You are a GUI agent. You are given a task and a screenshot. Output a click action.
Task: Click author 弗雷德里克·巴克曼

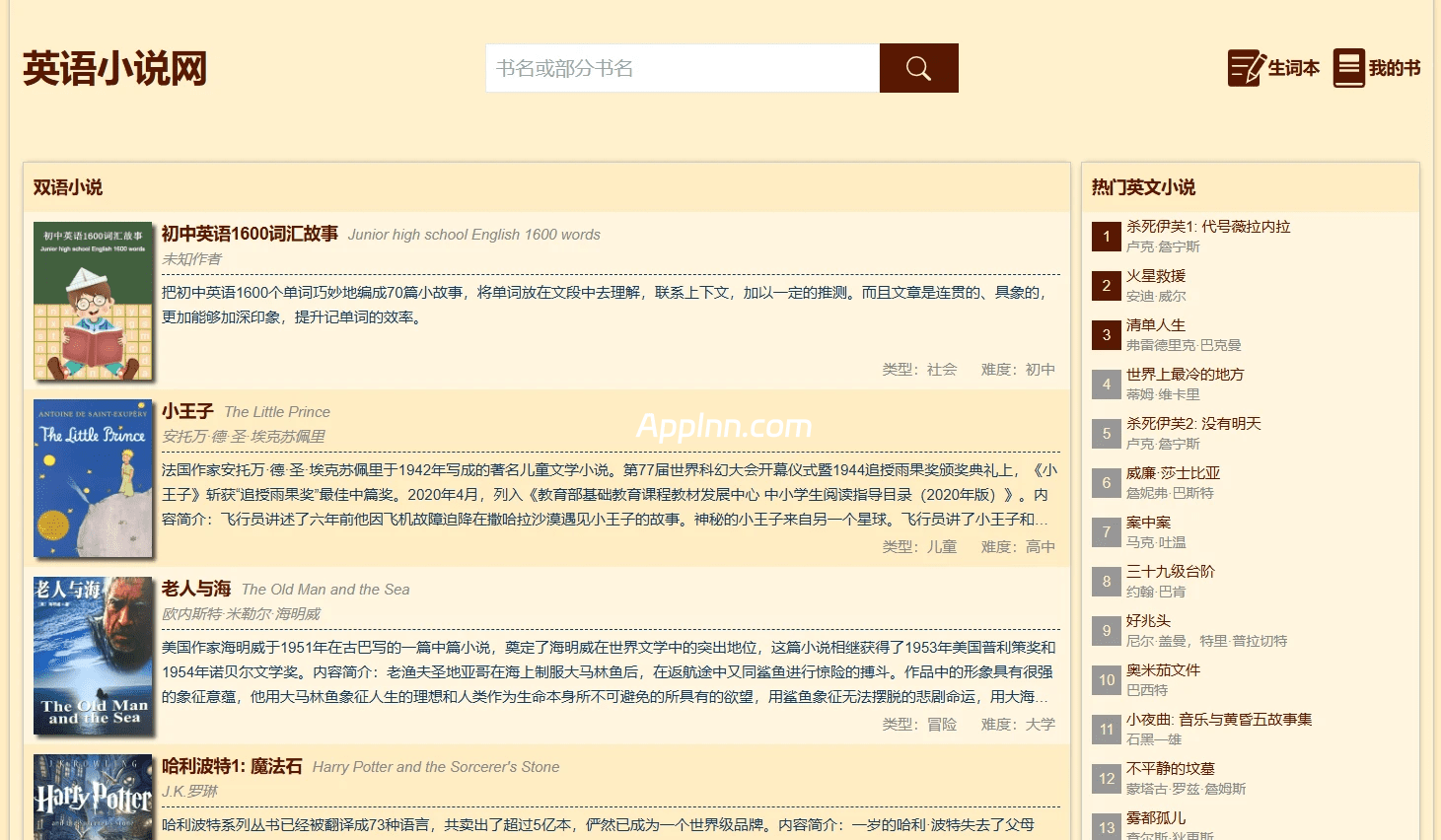click(x=1184, y=345)
